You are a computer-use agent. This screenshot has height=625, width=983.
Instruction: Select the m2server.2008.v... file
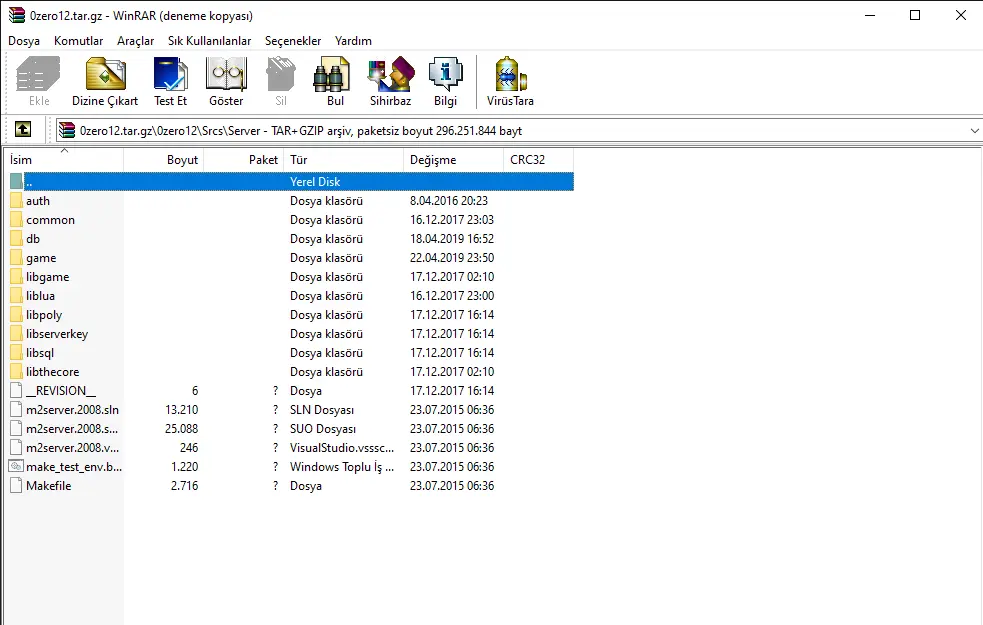click(72, 448)
